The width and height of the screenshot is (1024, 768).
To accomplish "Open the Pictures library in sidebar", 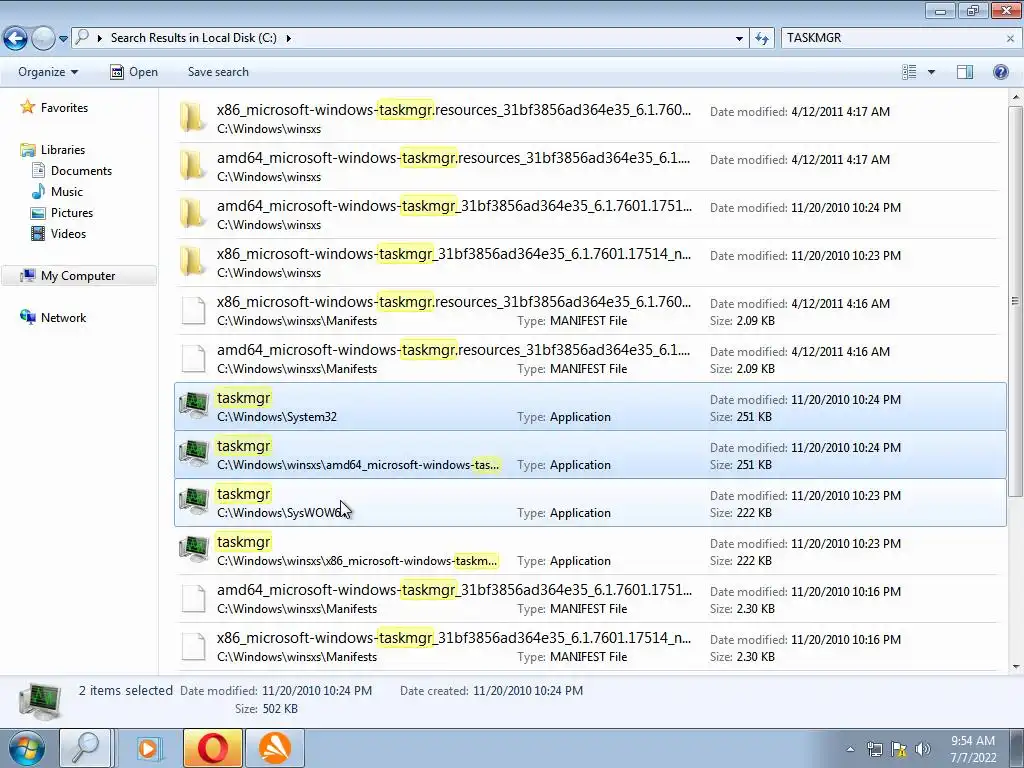I will point(72,212).
